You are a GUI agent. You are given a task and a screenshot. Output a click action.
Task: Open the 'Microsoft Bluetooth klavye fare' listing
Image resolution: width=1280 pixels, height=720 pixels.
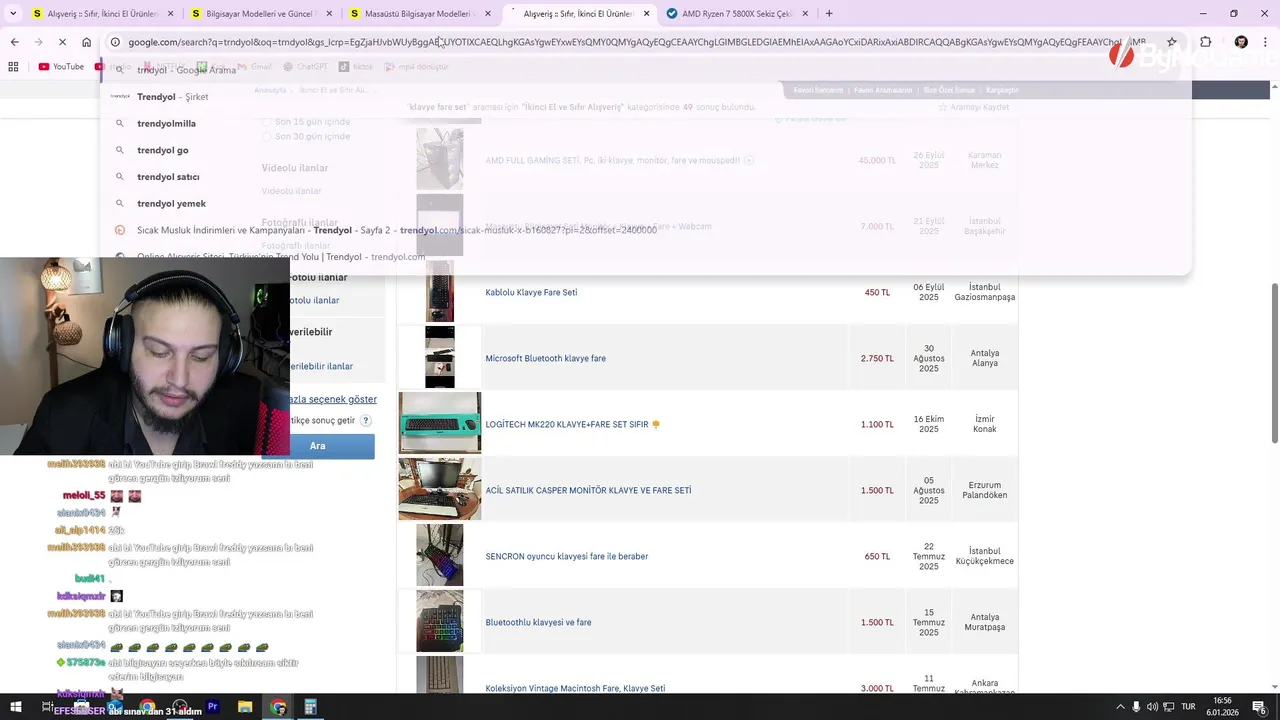tap(545, 358)
